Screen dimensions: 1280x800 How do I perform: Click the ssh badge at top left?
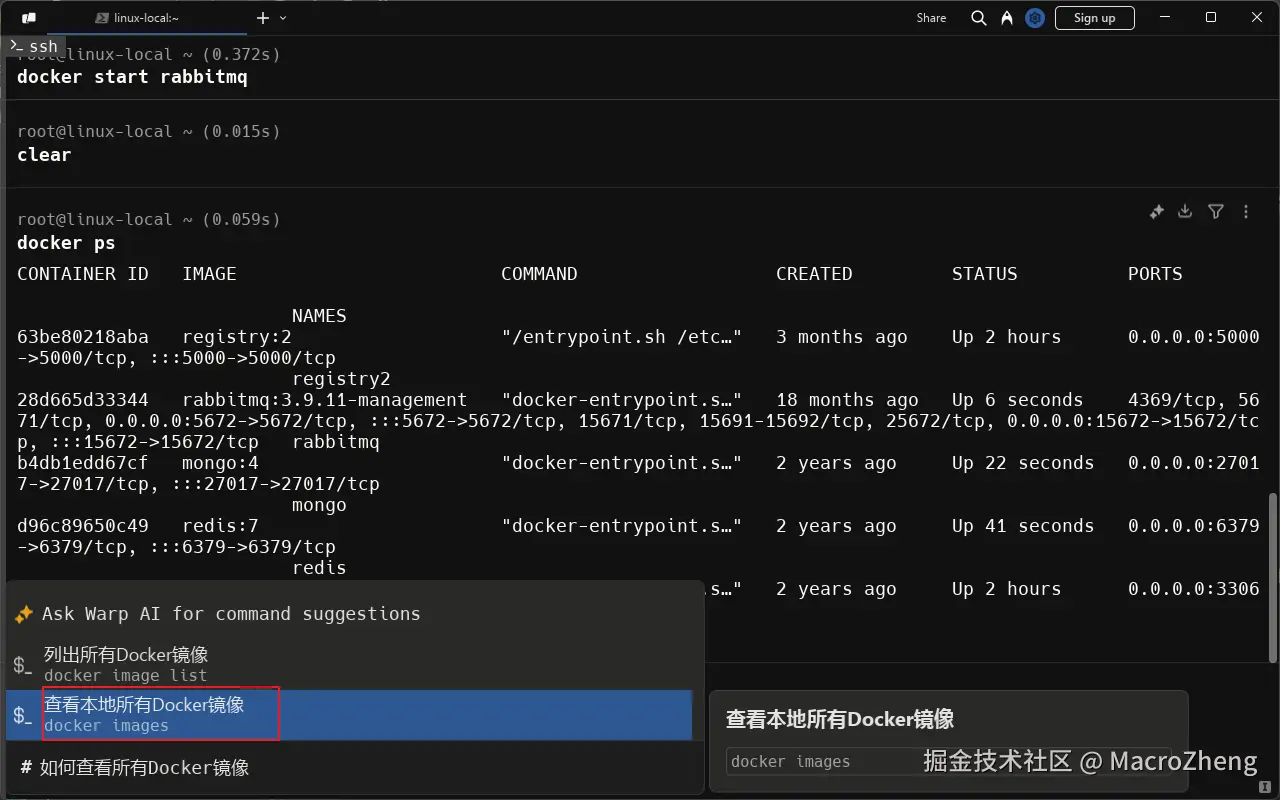pyautogui.click(x=33, y=46)
